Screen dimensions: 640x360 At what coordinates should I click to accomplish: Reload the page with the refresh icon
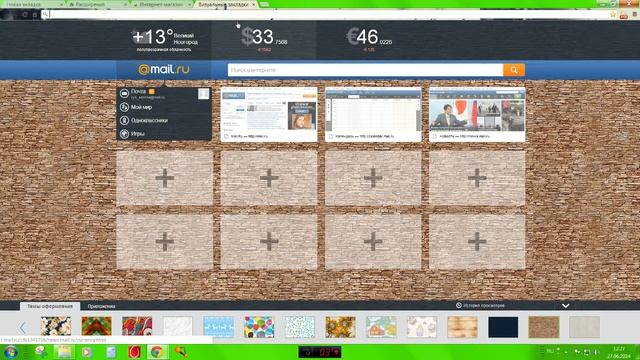point(25,15)
